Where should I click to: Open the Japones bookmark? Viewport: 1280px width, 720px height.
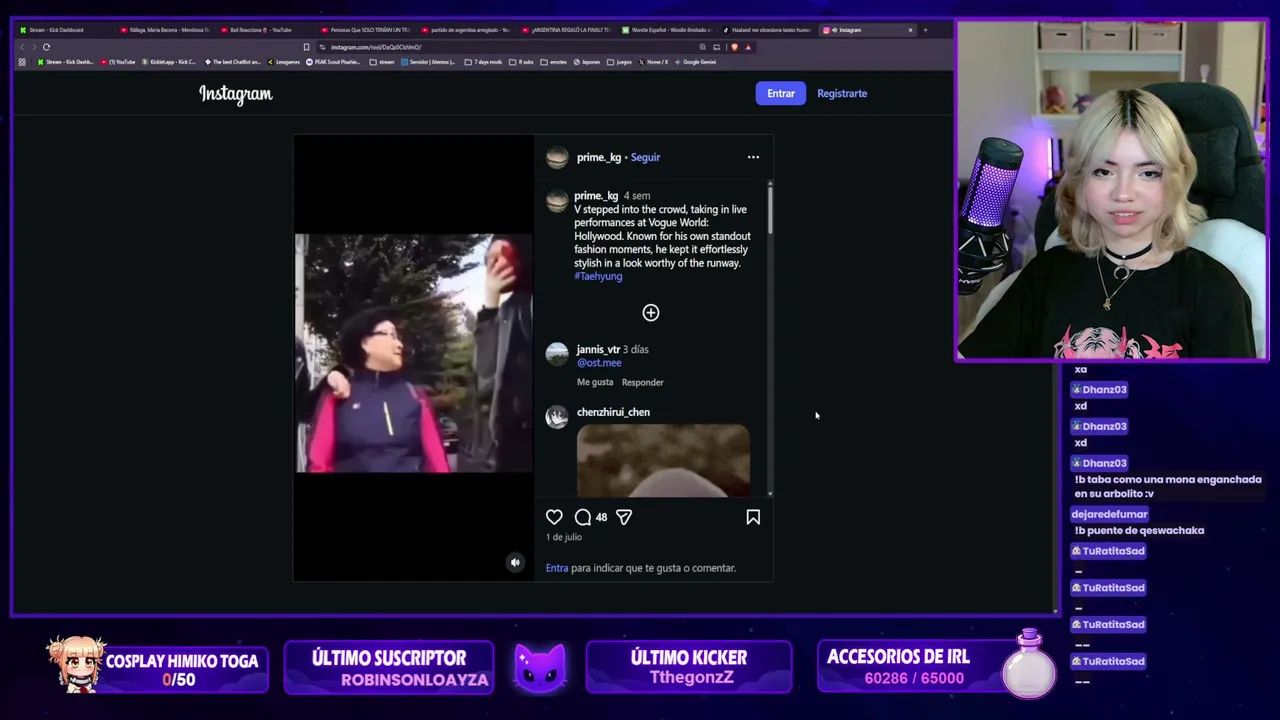click(586, 62)
